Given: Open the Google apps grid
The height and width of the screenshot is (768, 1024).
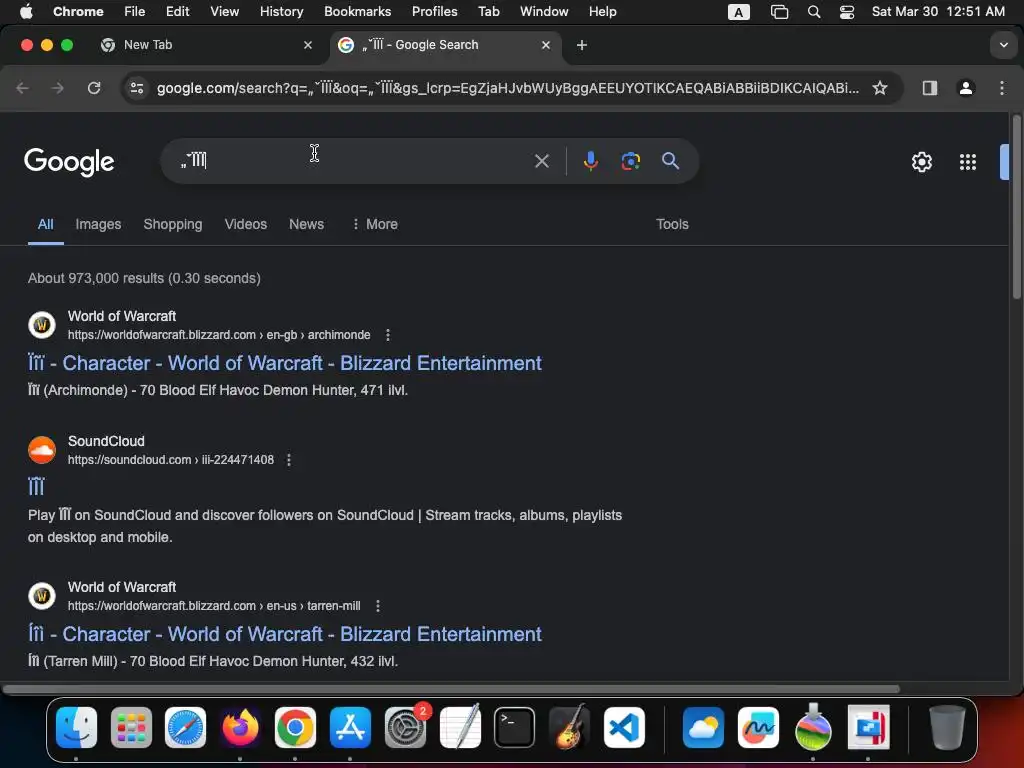Looking at the screenshot, I should click(967, 162).
